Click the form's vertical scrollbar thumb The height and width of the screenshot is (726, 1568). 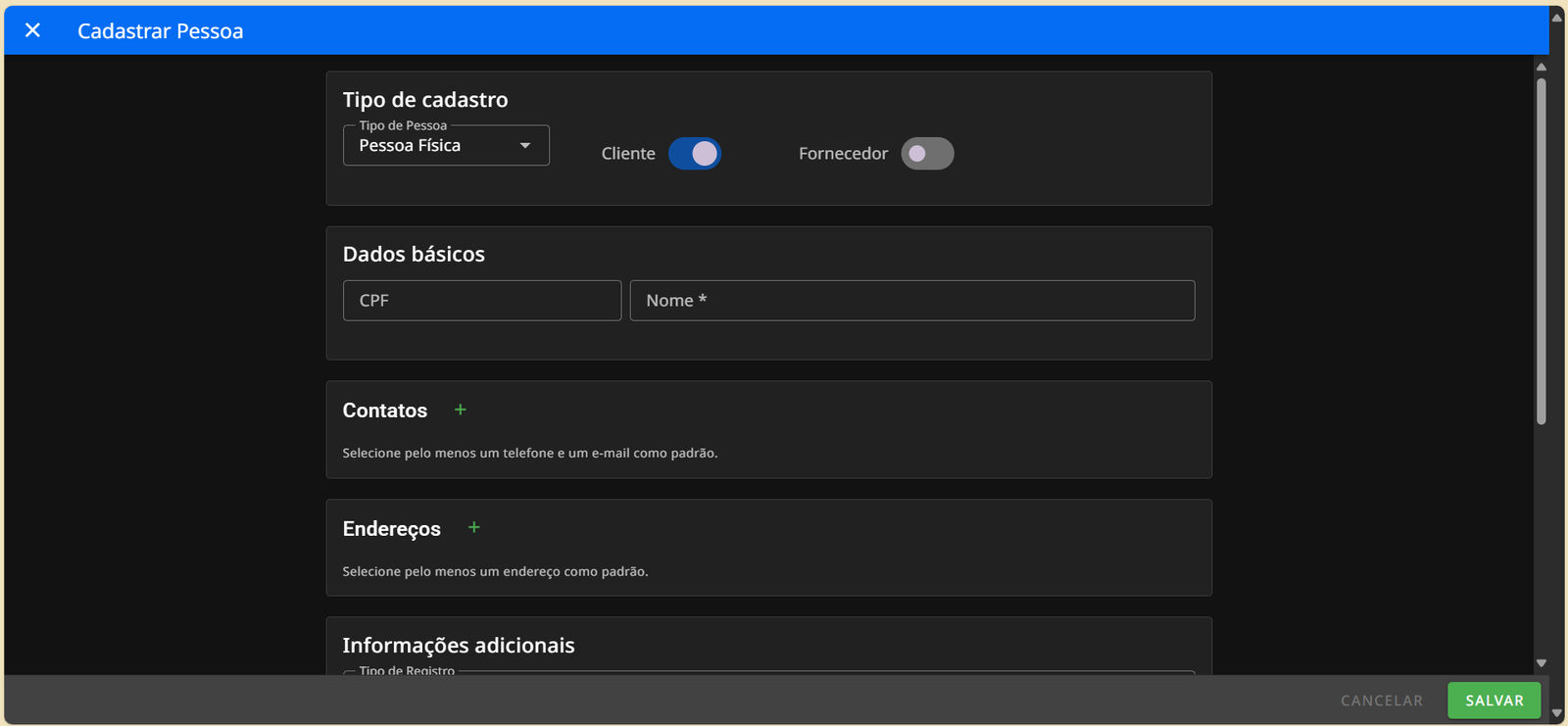point(1541,250)
